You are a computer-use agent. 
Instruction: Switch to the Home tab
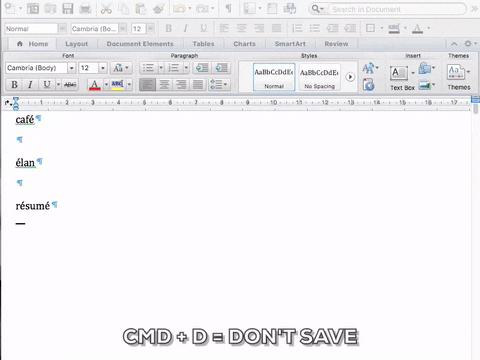coord(32,44)
